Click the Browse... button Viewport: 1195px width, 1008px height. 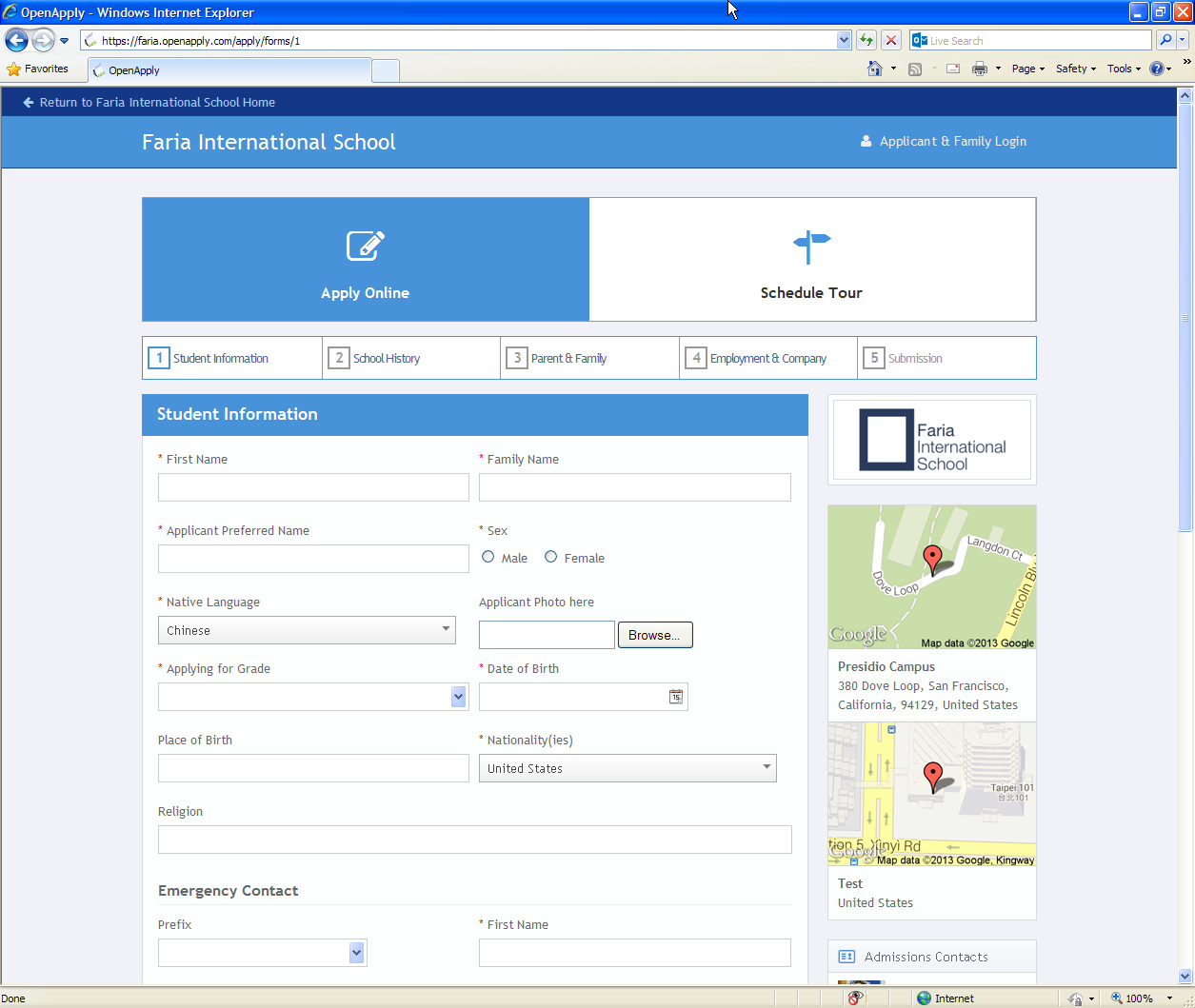tap(655, 635)
